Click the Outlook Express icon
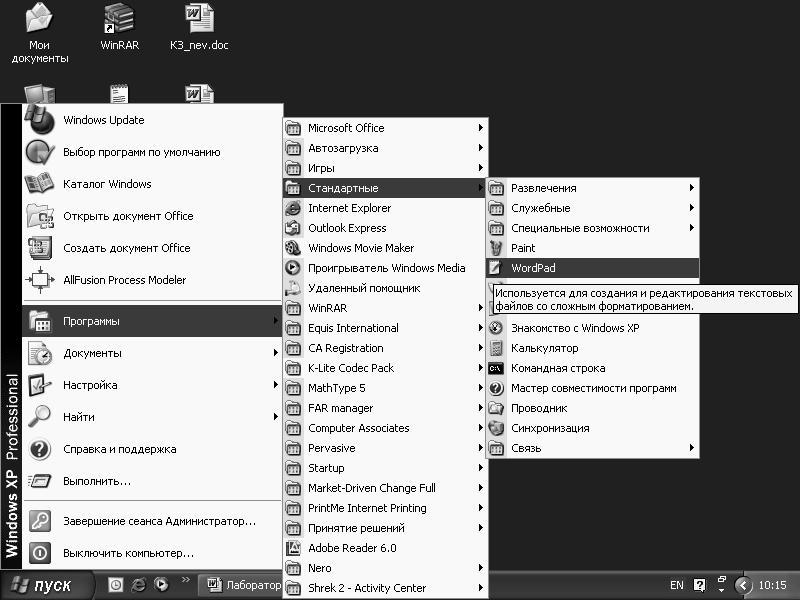Screen dimensions: 800x600 (293, 228)
